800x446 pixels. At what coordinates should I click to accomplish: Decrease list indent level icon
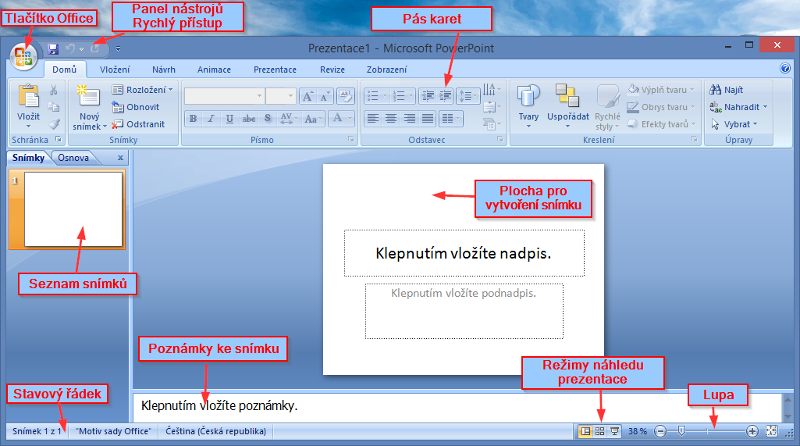428,96
